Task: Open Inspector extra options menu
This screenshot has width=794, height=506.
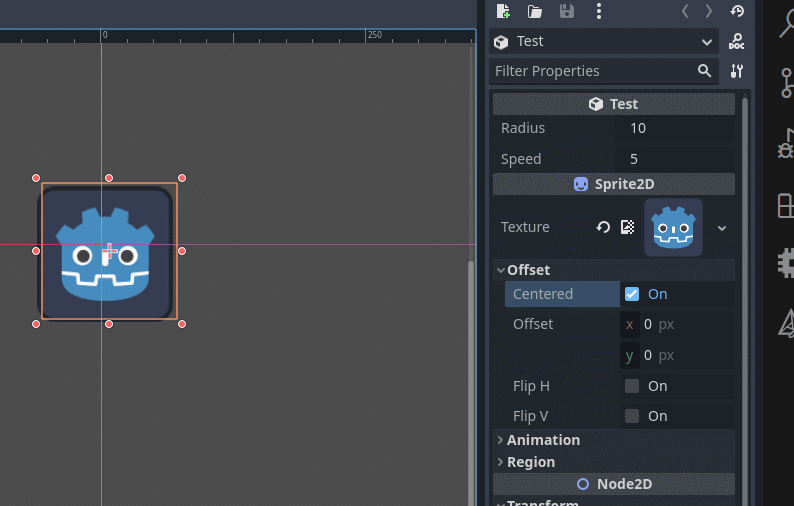Action: pos(599,11)
